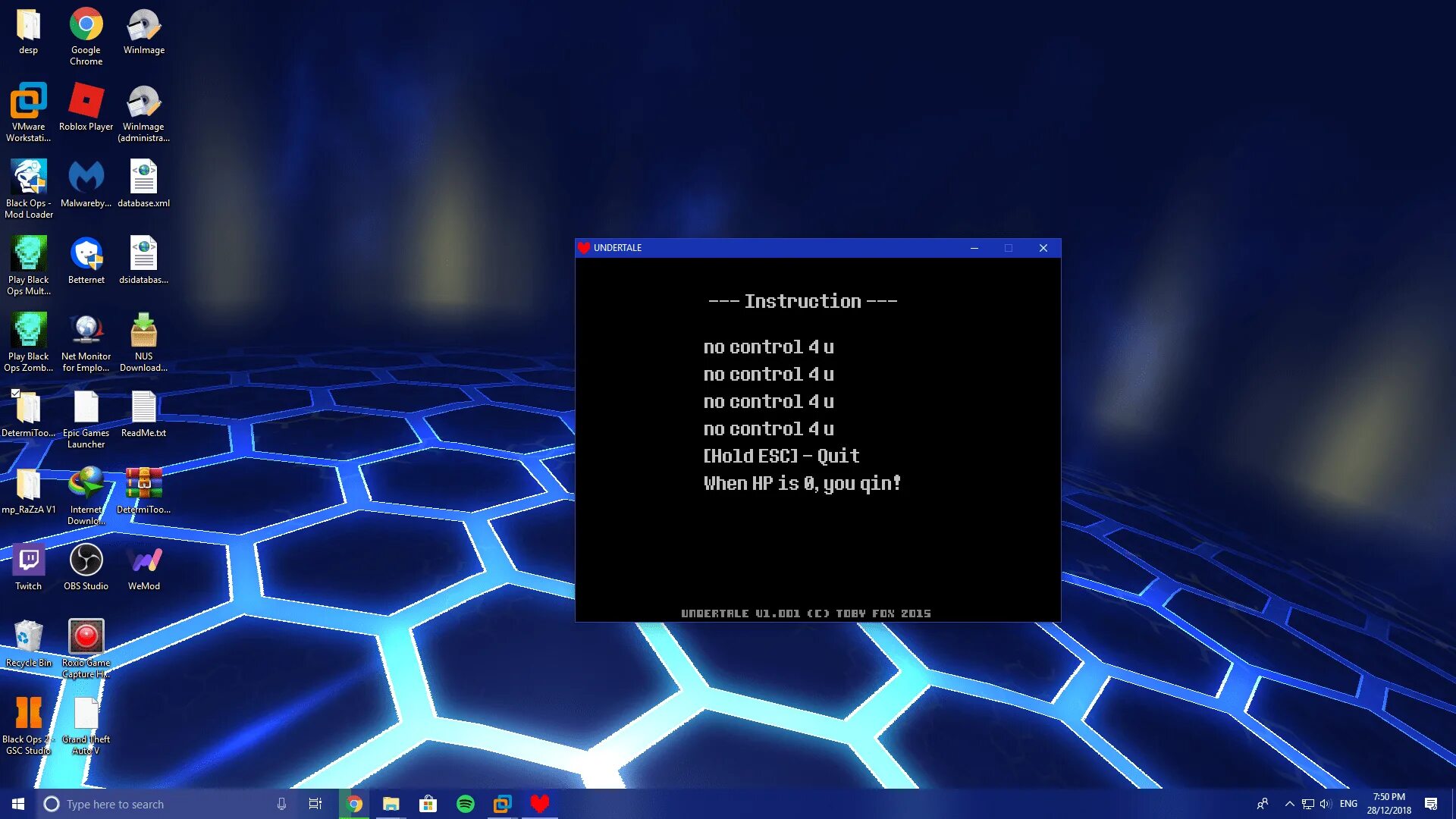This screenshot has width=1456, height=819.
Task: Click the Undertale heart taskbar icon
Action: click(x=539, y=804)
